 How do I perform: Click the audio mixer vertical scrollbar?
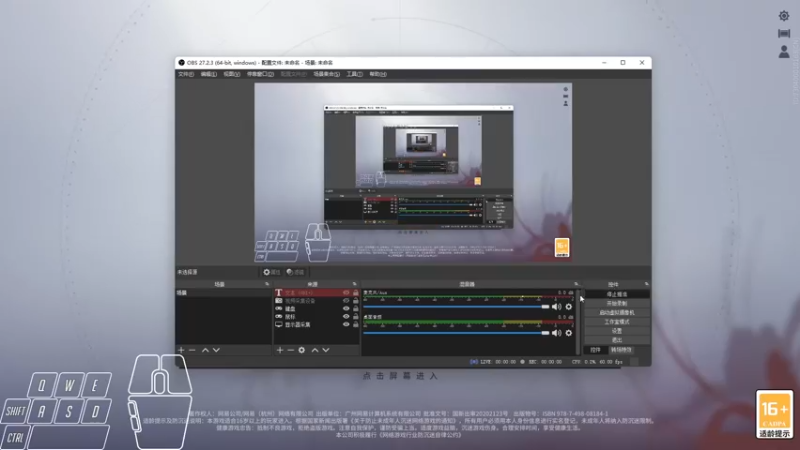(x=578, y=322)
